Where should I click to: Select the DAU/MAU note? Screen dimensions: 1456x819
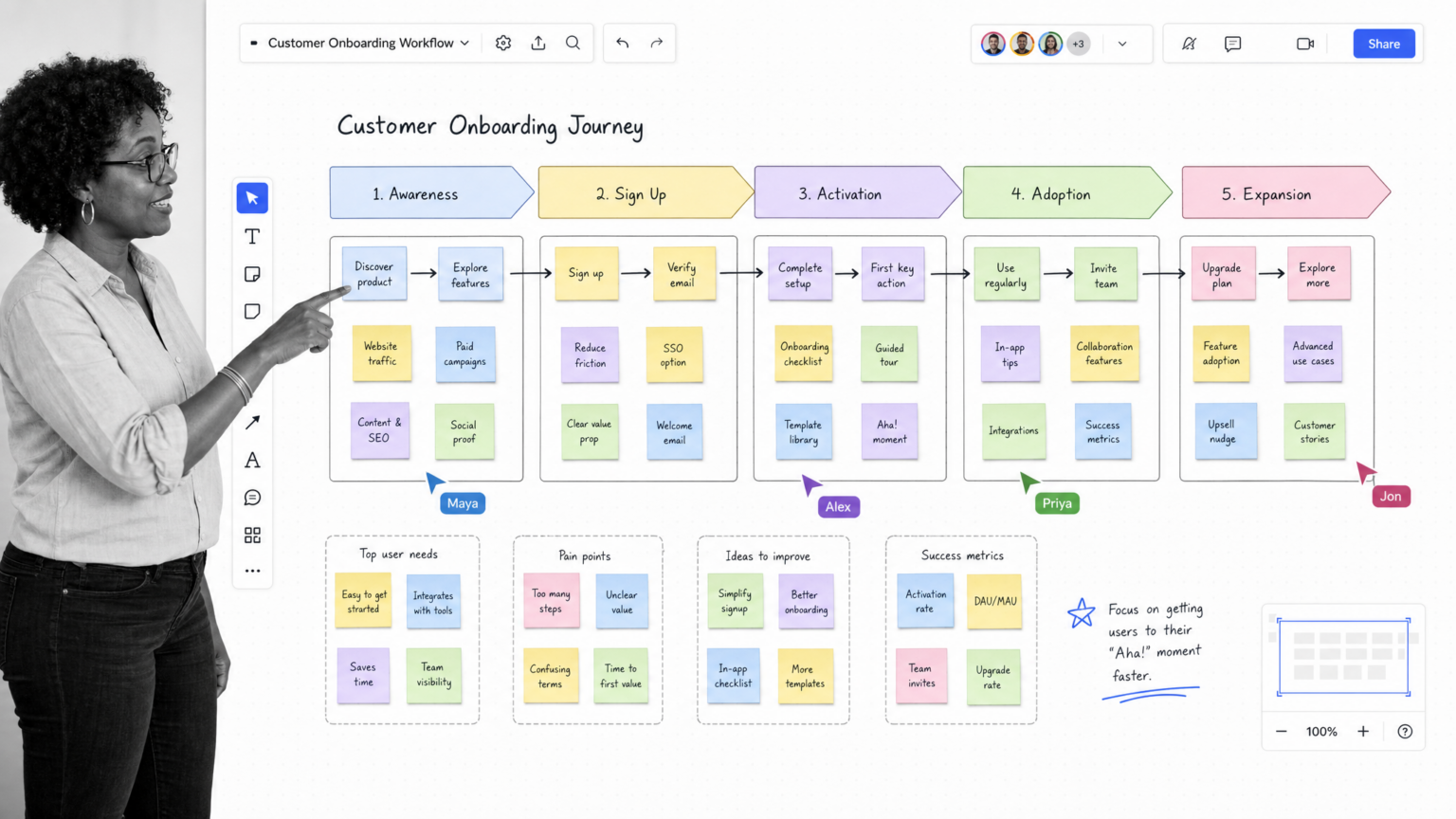994,601
